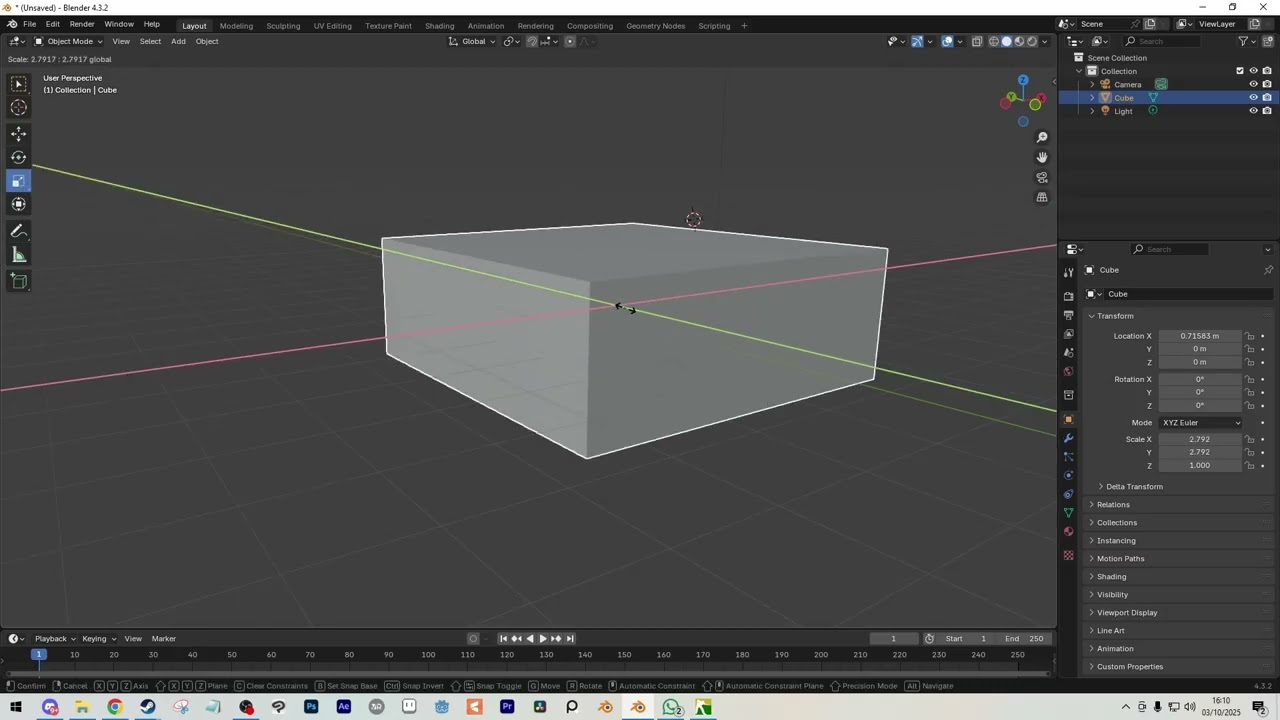The height and width of the screenshot is (720, 1280).
Task: Toggle camera view icon in viewport
Action: [x=1042, y=177]
